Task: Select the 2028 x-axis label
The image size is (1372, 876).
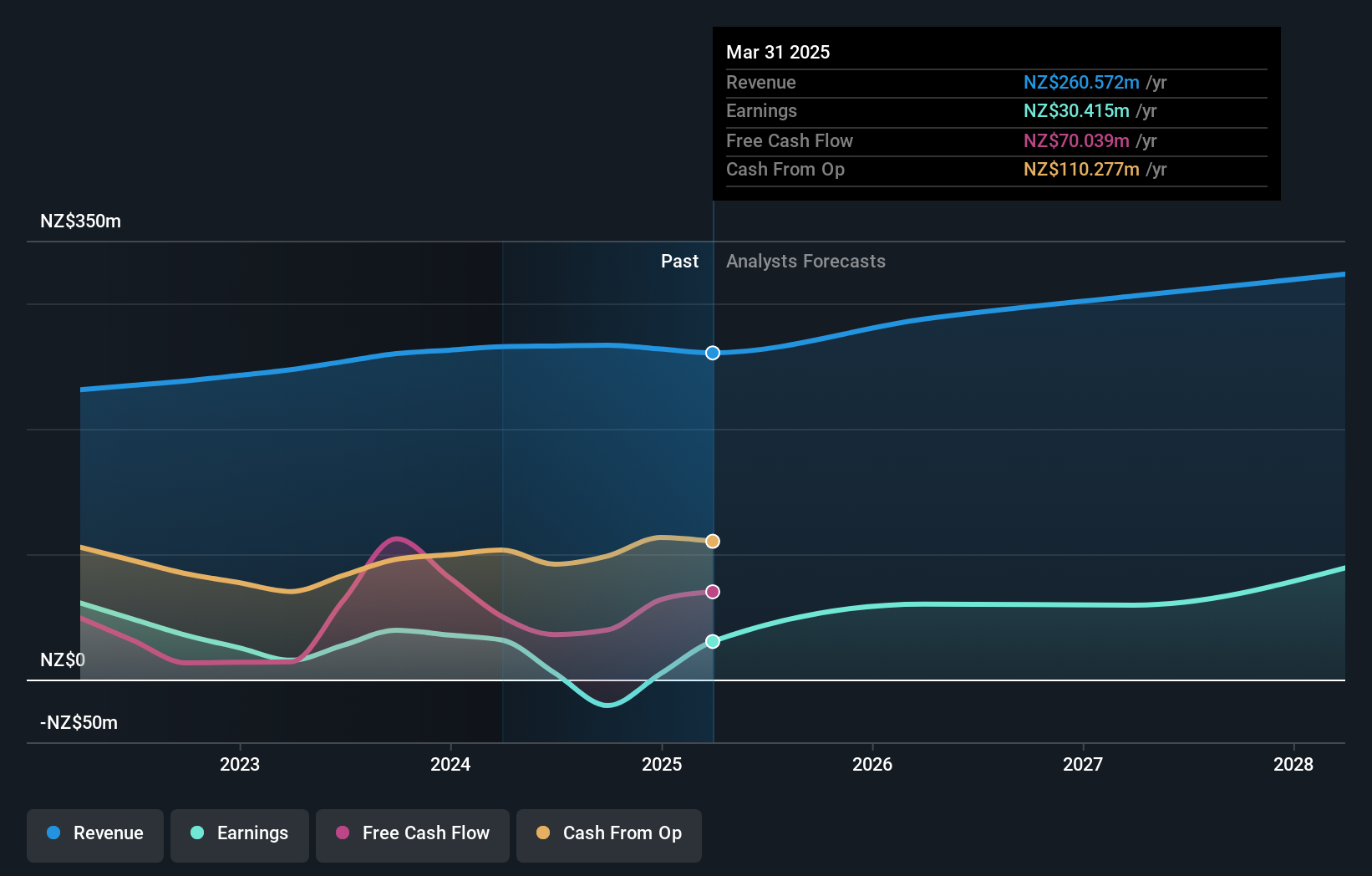Action: [1293, 764]
